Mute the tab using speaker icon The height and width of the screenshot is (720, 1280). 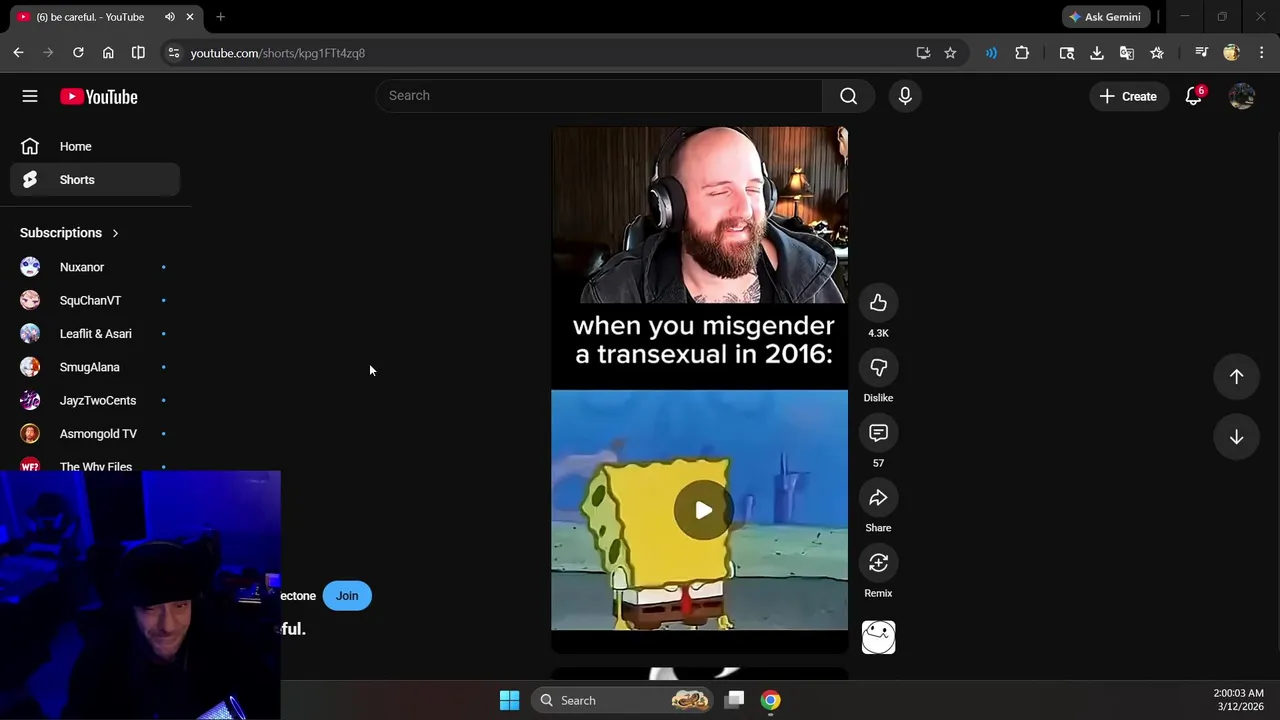(x=170, y=17)
